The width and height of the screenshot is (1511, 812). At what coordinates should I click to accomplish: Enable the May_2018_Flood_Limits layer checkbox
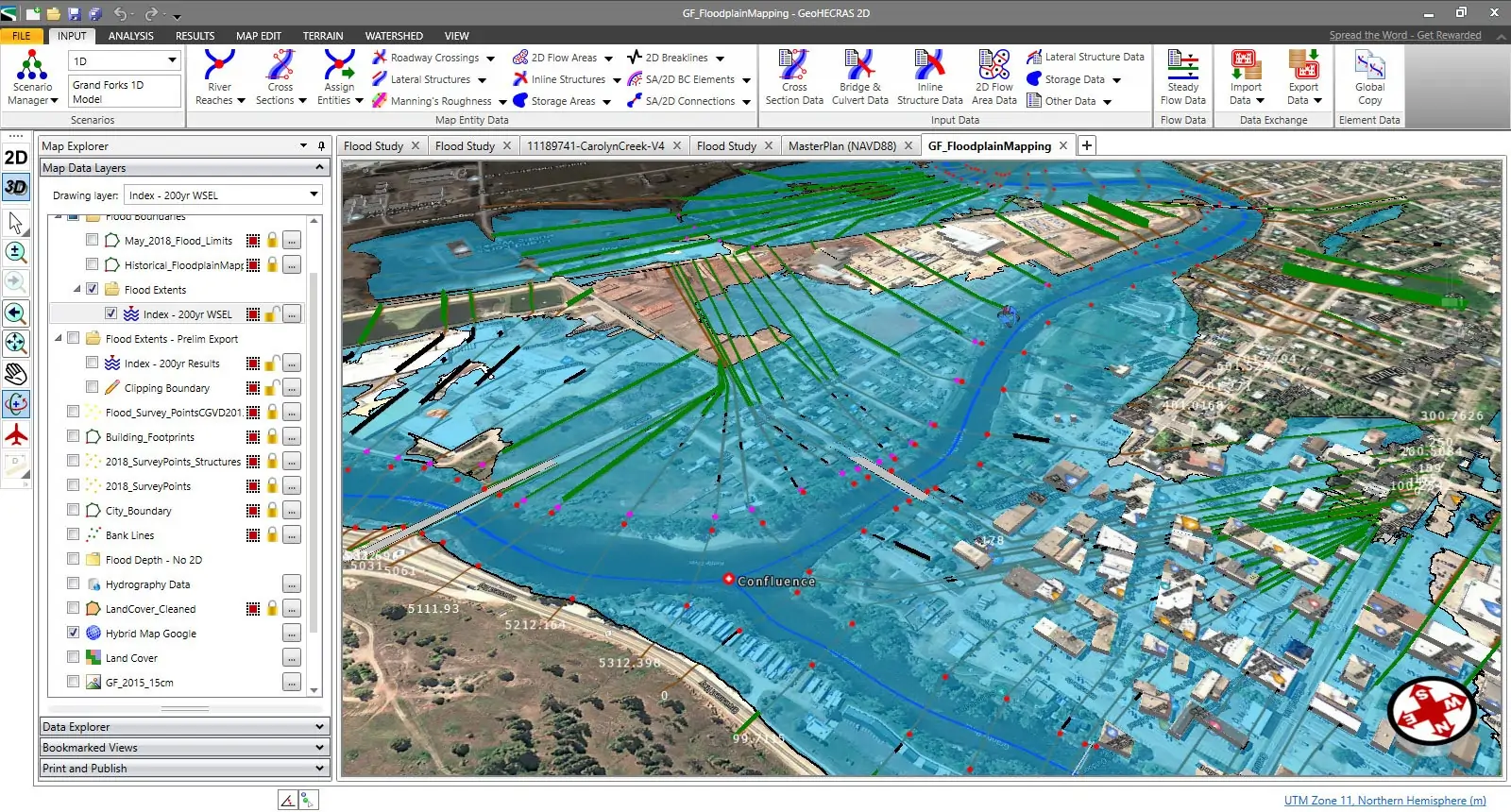tap(93, 240)
